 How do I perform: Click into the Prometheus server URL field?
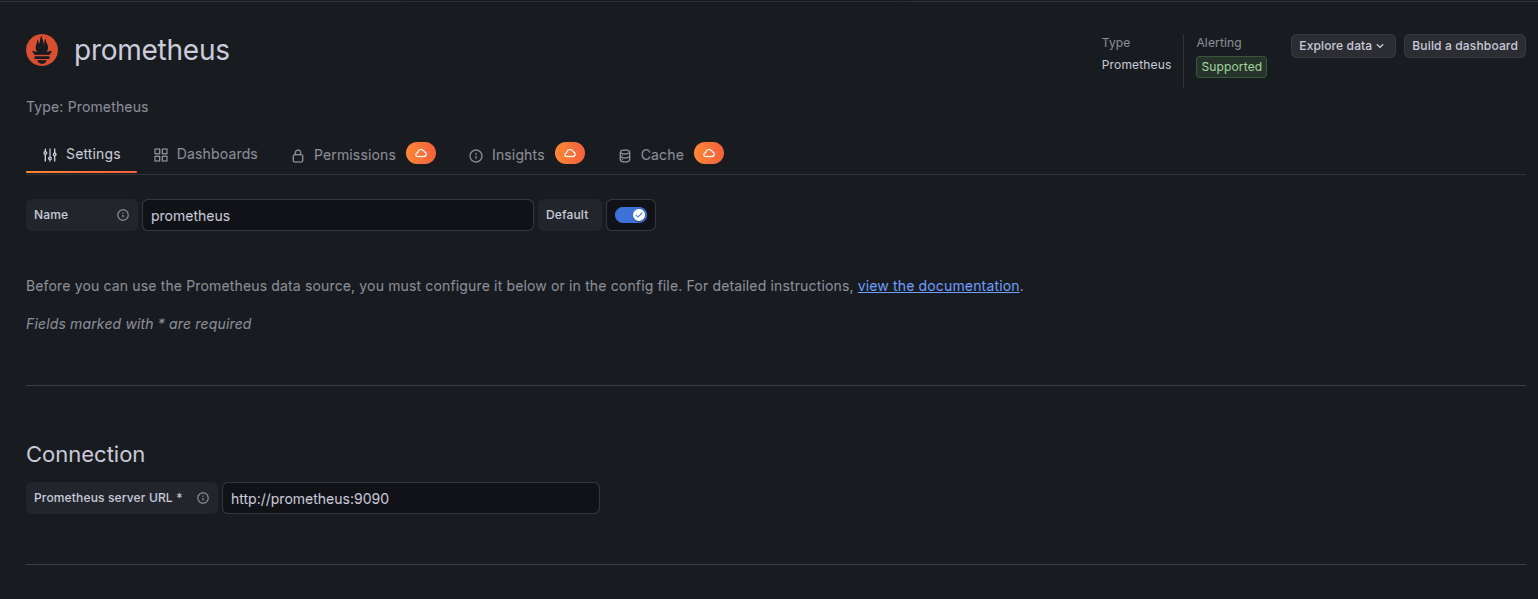click(x=410, y=498)
